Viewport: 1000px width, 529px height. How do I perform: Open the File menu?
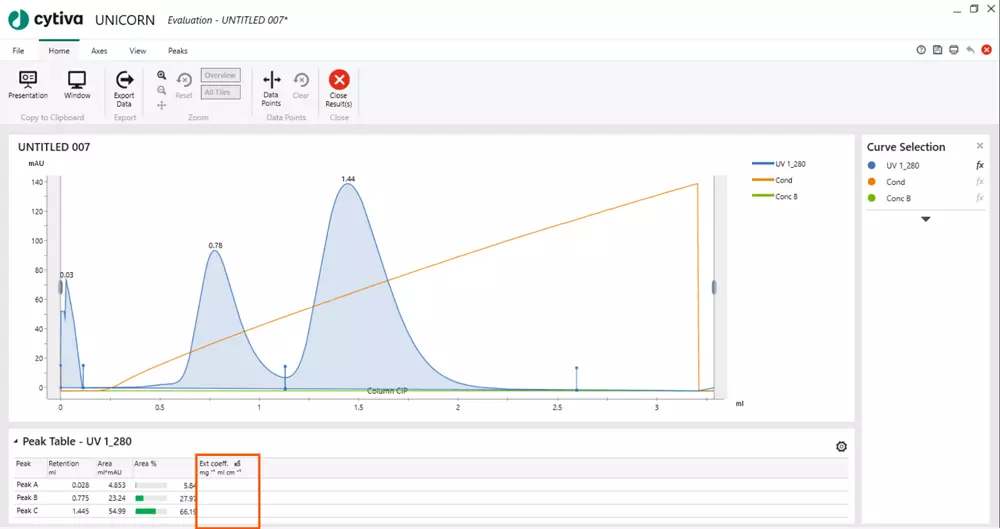[x=18, y=50]
